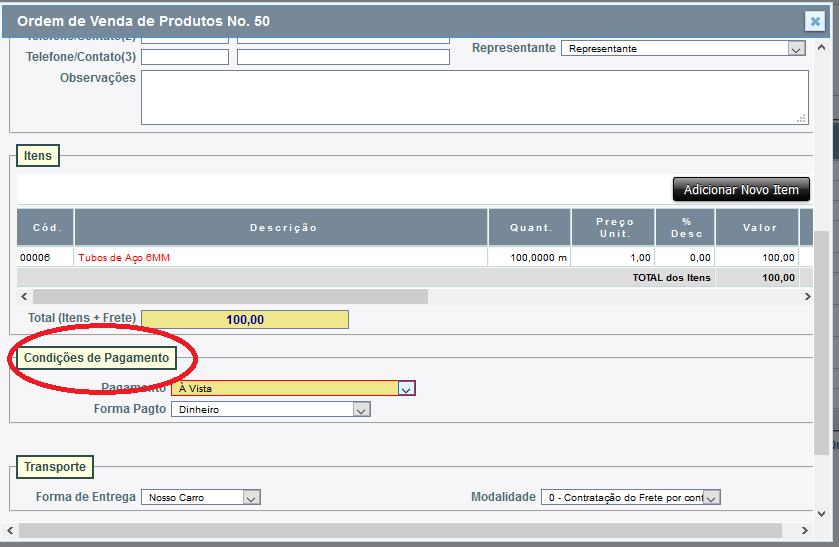Click the Cód. column header
Image resolution: width=839 pixels, height=547 pixels.
46,228
